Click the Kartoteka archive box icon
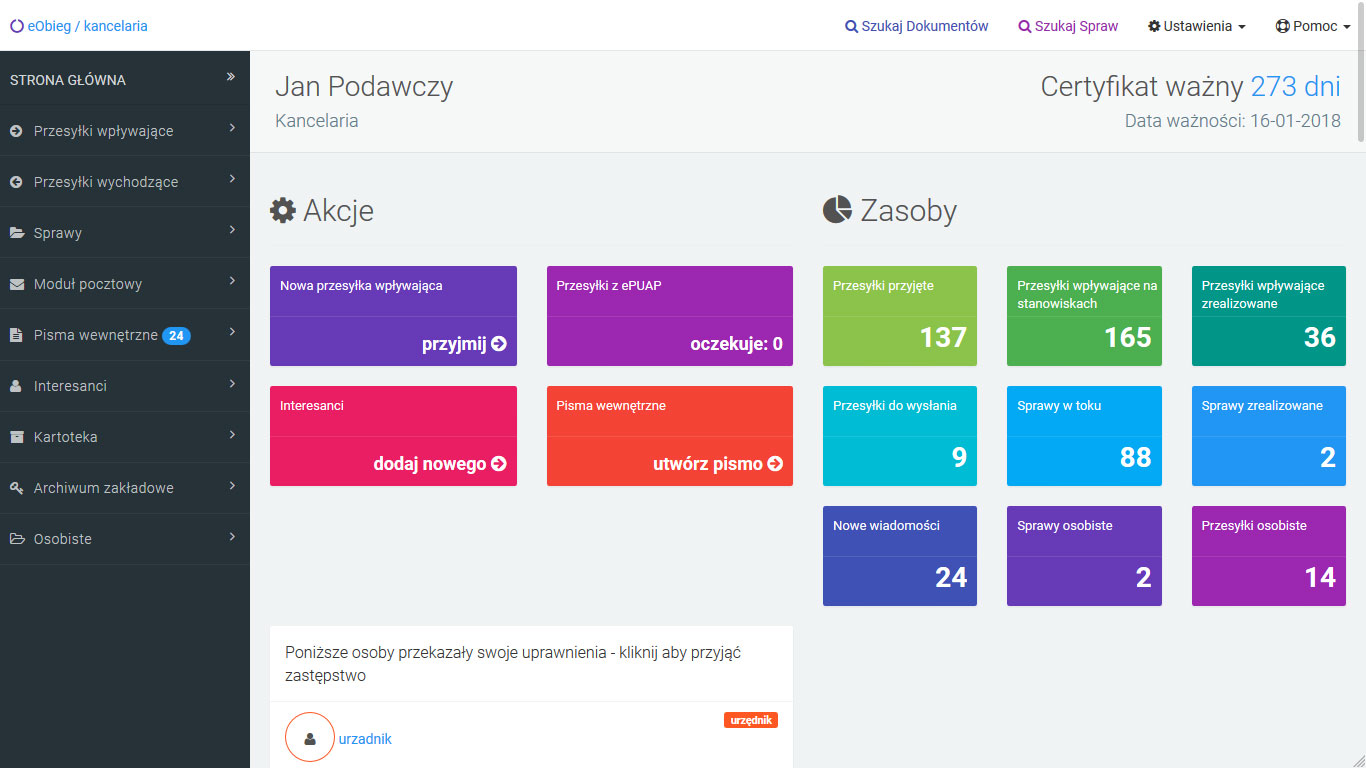1366x768 pixels. point(16,437)
